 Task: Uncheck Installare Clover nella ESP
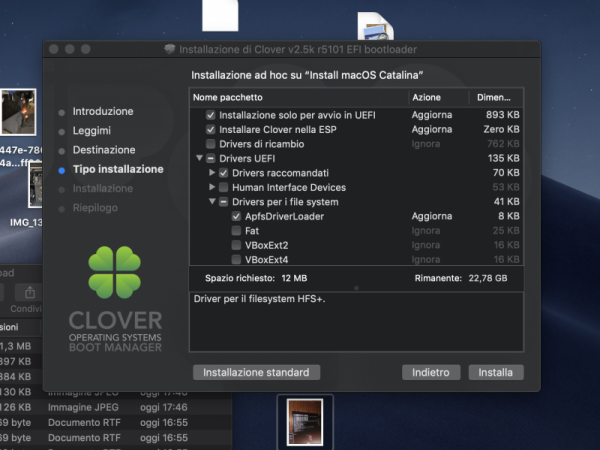[x=210, y=129]
